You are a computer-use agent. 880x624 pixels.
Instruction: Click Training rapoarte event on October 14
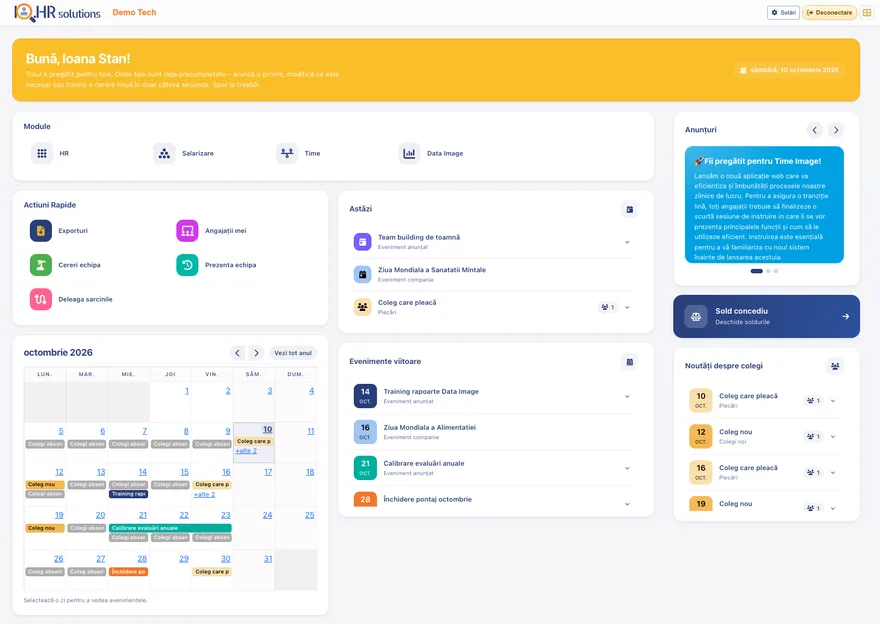pos(128,494)
